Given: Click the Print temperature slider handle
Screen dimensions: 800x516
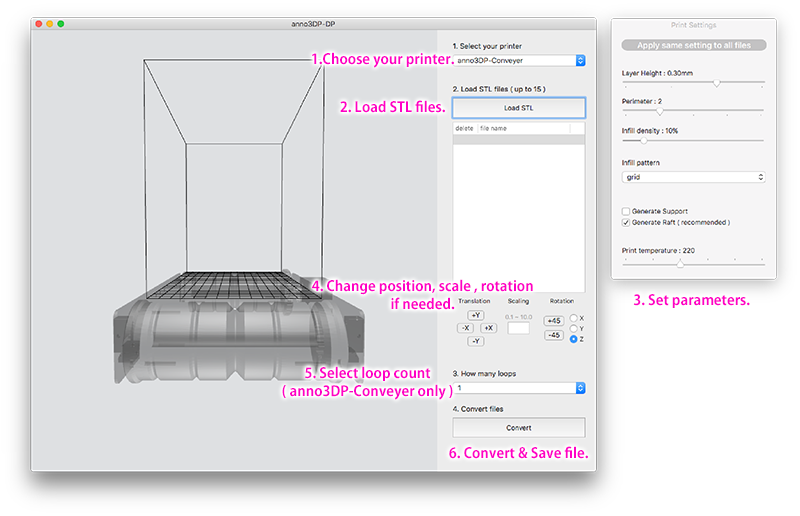Looking at the screenshot, I should [680, 262].
